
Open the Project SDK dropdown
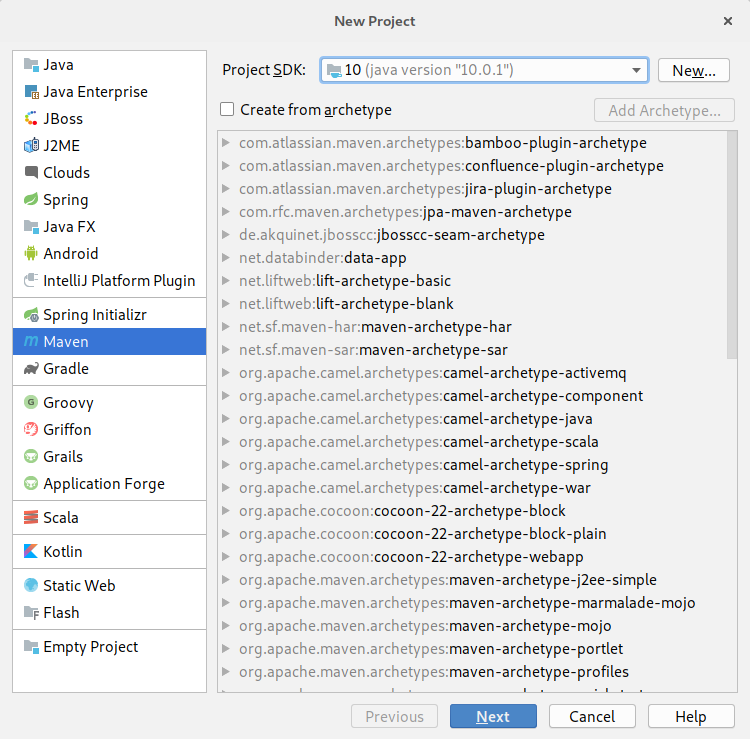click(x=636, y=70)
